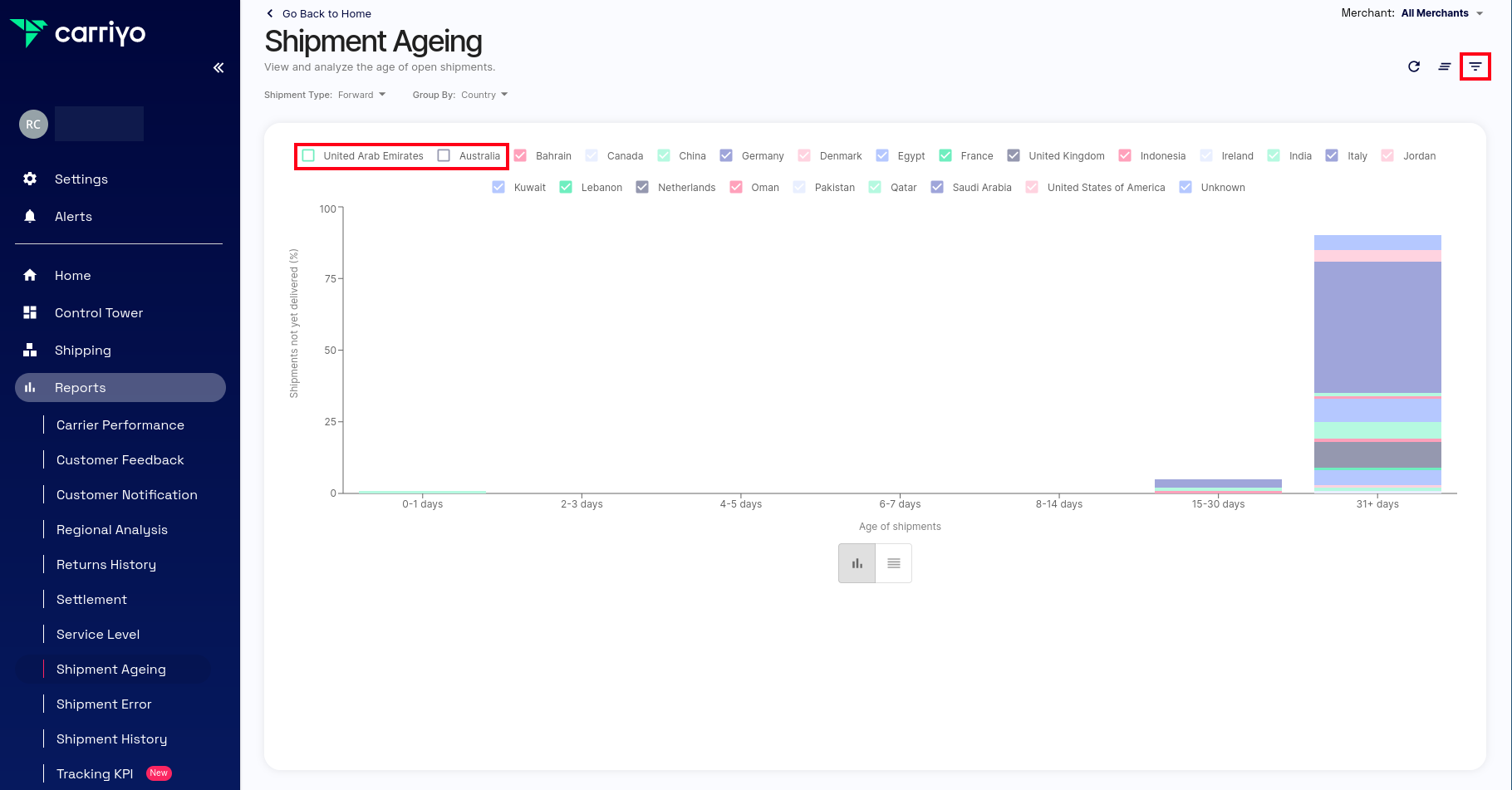
Task: Switch to bar chart view
Action: (857, 563)
